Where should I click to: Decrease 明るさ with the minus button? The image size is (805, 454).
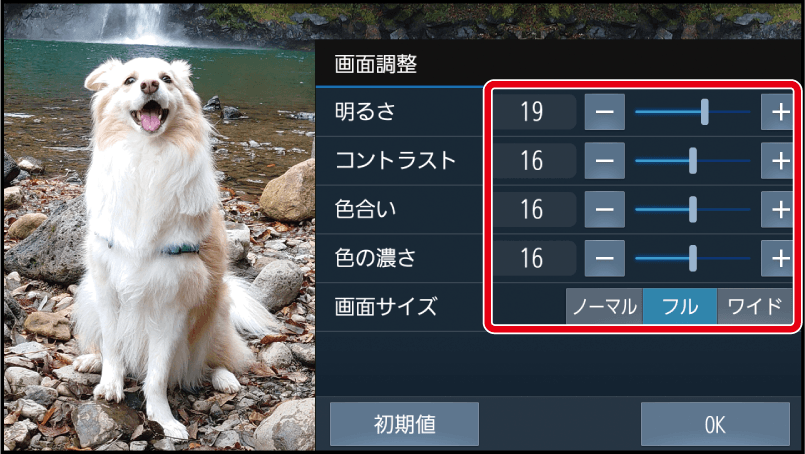click(x=605, y=112)
